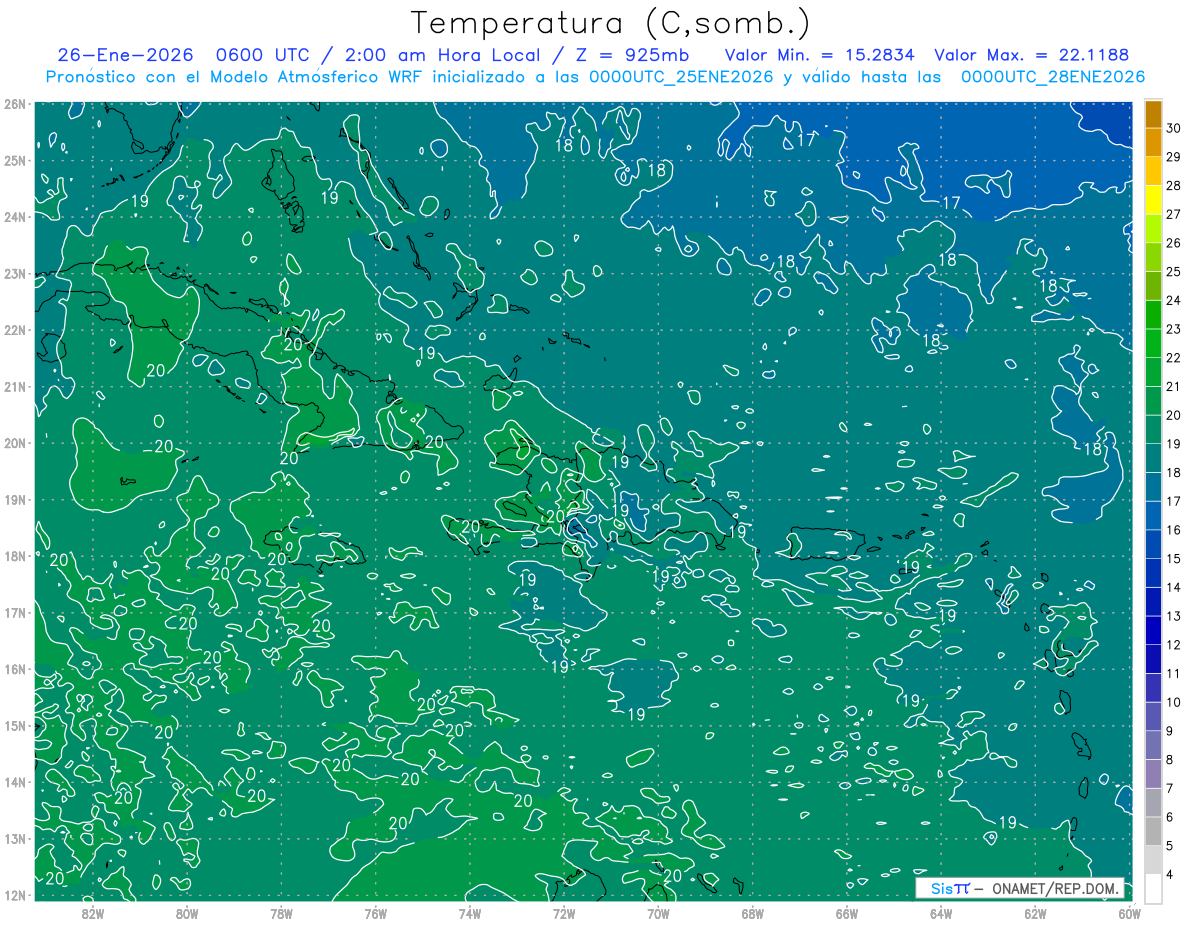The width and height of the screenshot is (1200, 927).
Task: Click the 23N latitude axis label
Action: point(15,273)
